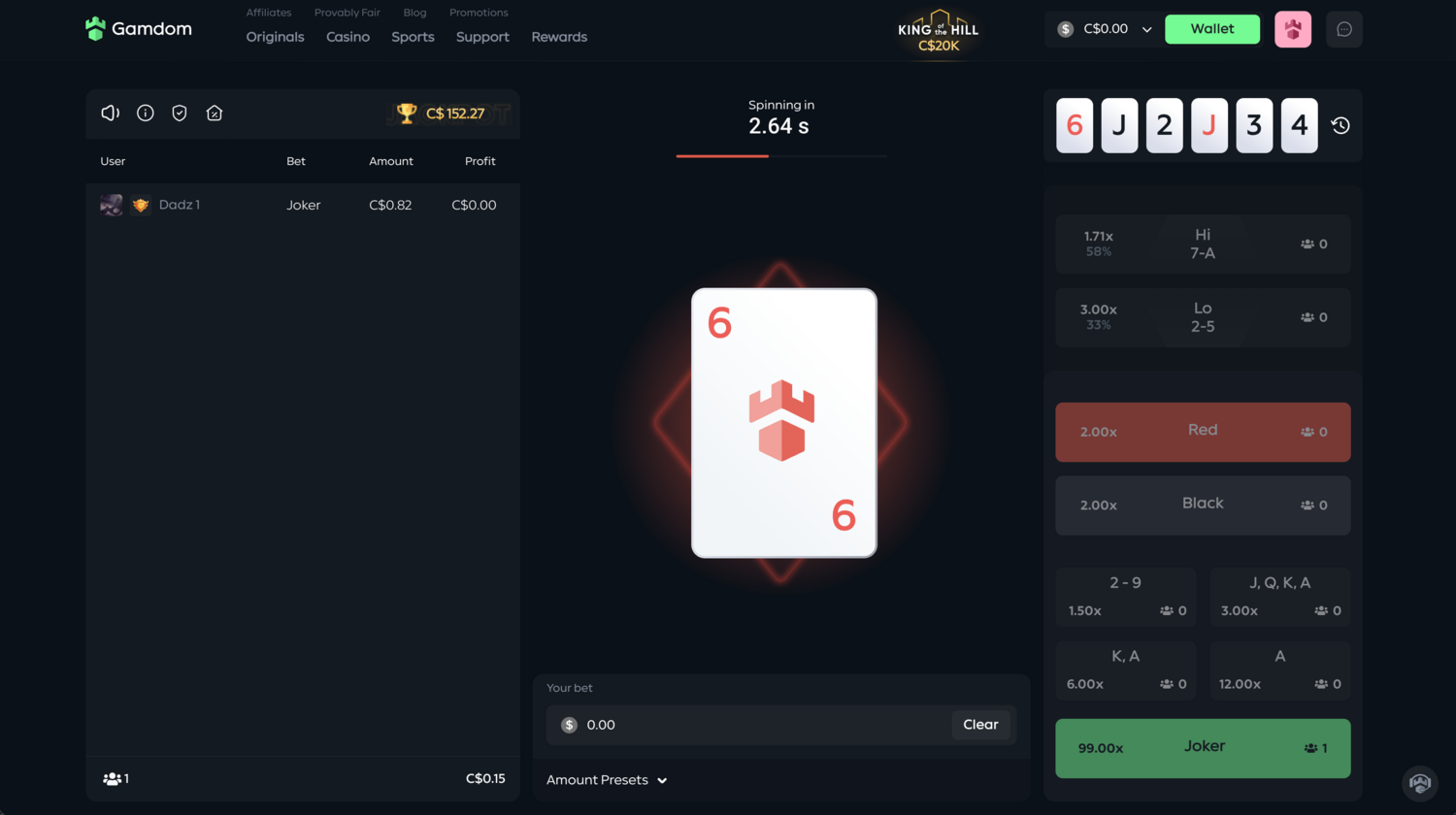Expand the Amount Presets dropdown
1456x815 pixels.
pos(607,780)
